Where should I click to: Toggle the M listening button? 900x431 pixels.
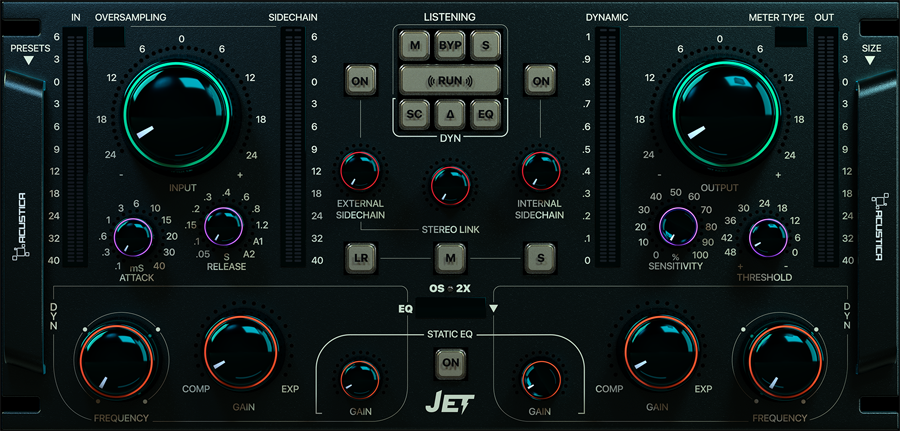(415, 46)
